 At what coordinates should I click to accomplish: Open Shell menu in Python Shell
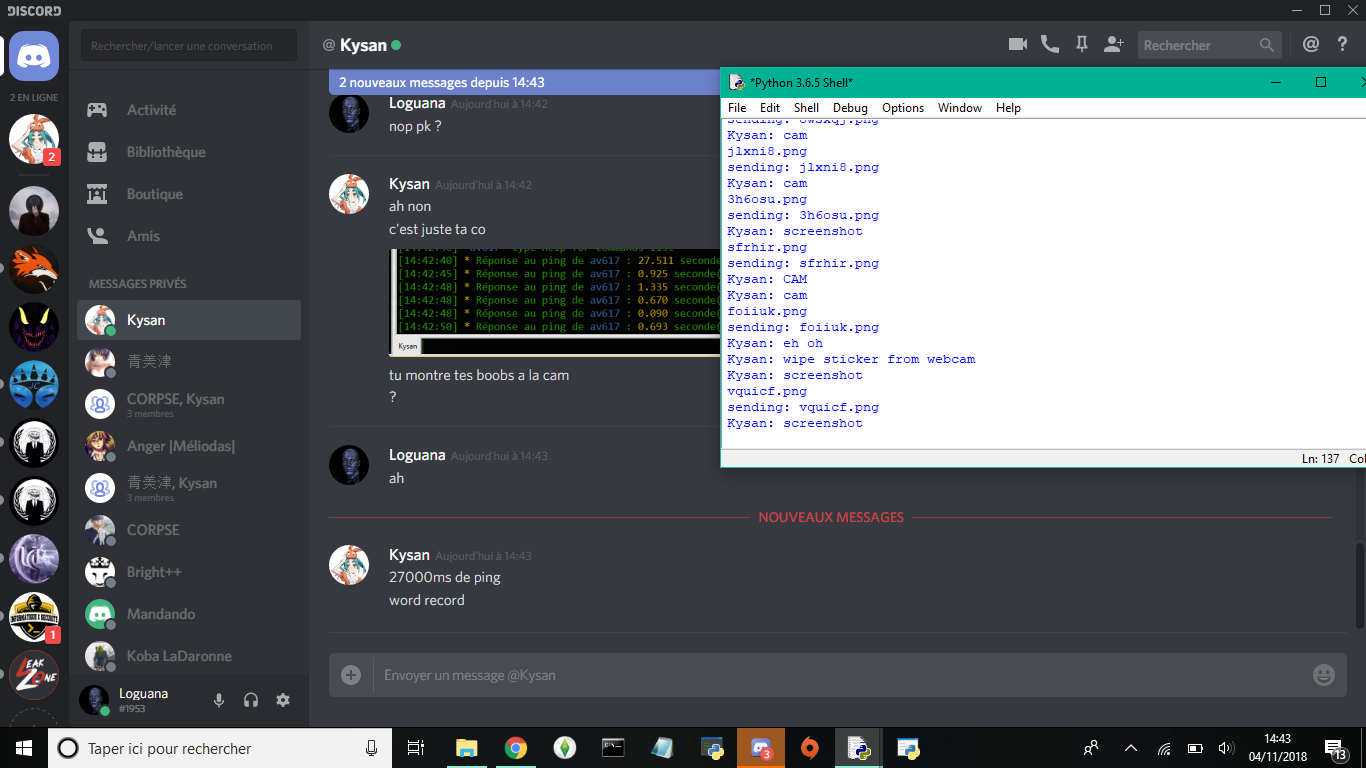click(806, 108)
